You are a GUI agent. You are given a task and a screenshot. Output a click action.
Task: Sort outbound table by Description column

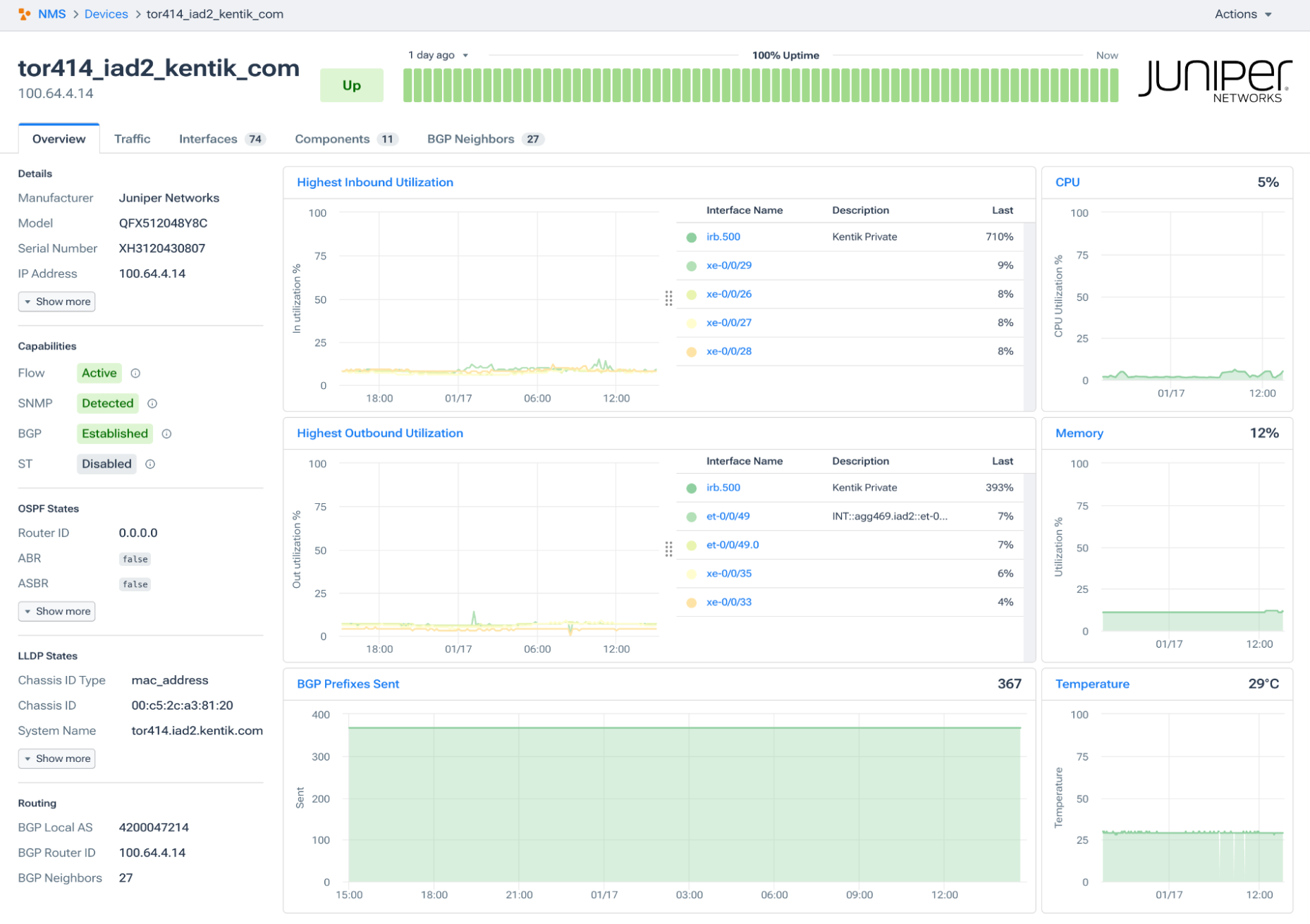coord(860,462)
